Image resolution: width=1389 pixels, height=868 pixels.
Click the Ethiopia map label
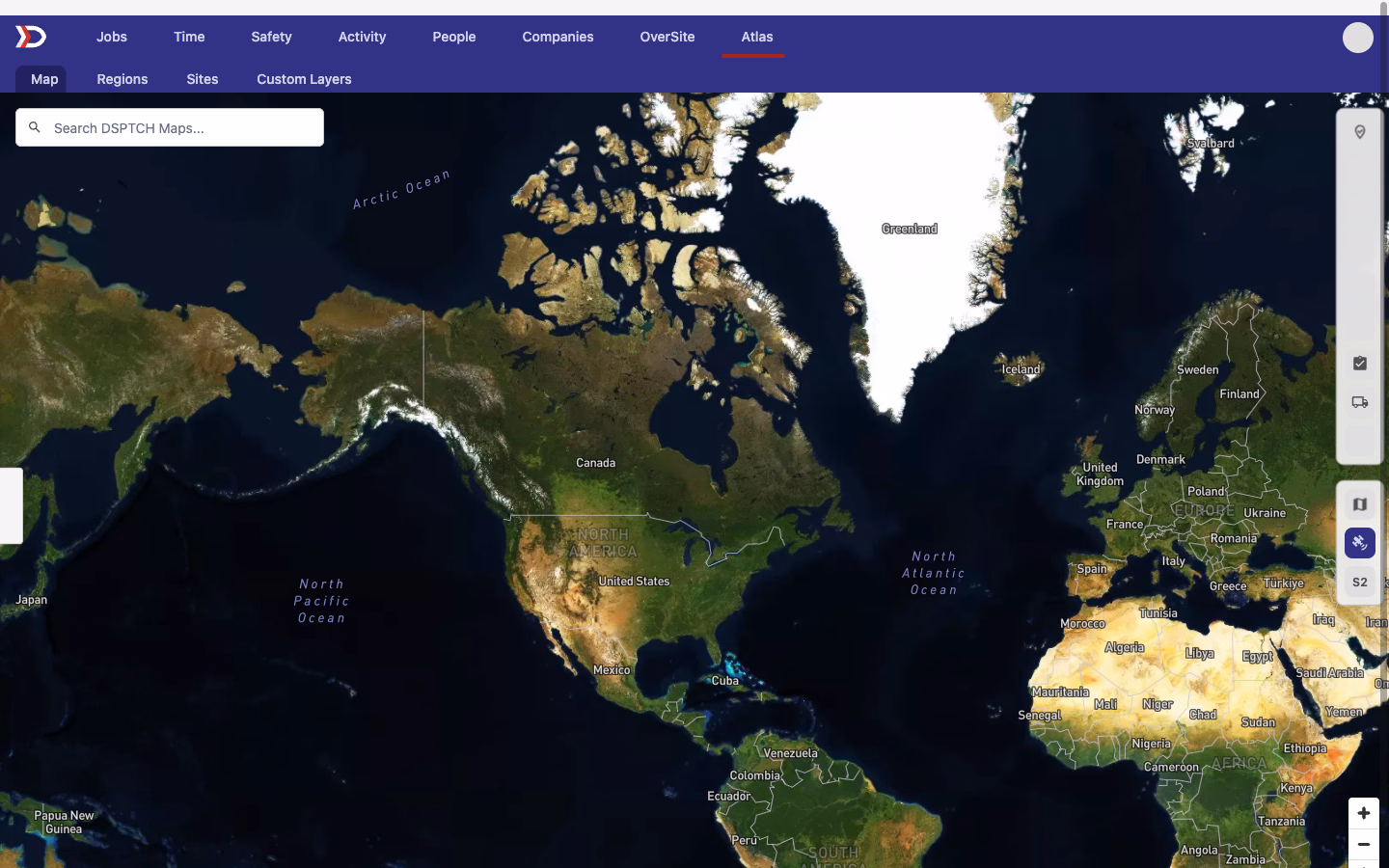point(1305,748)
